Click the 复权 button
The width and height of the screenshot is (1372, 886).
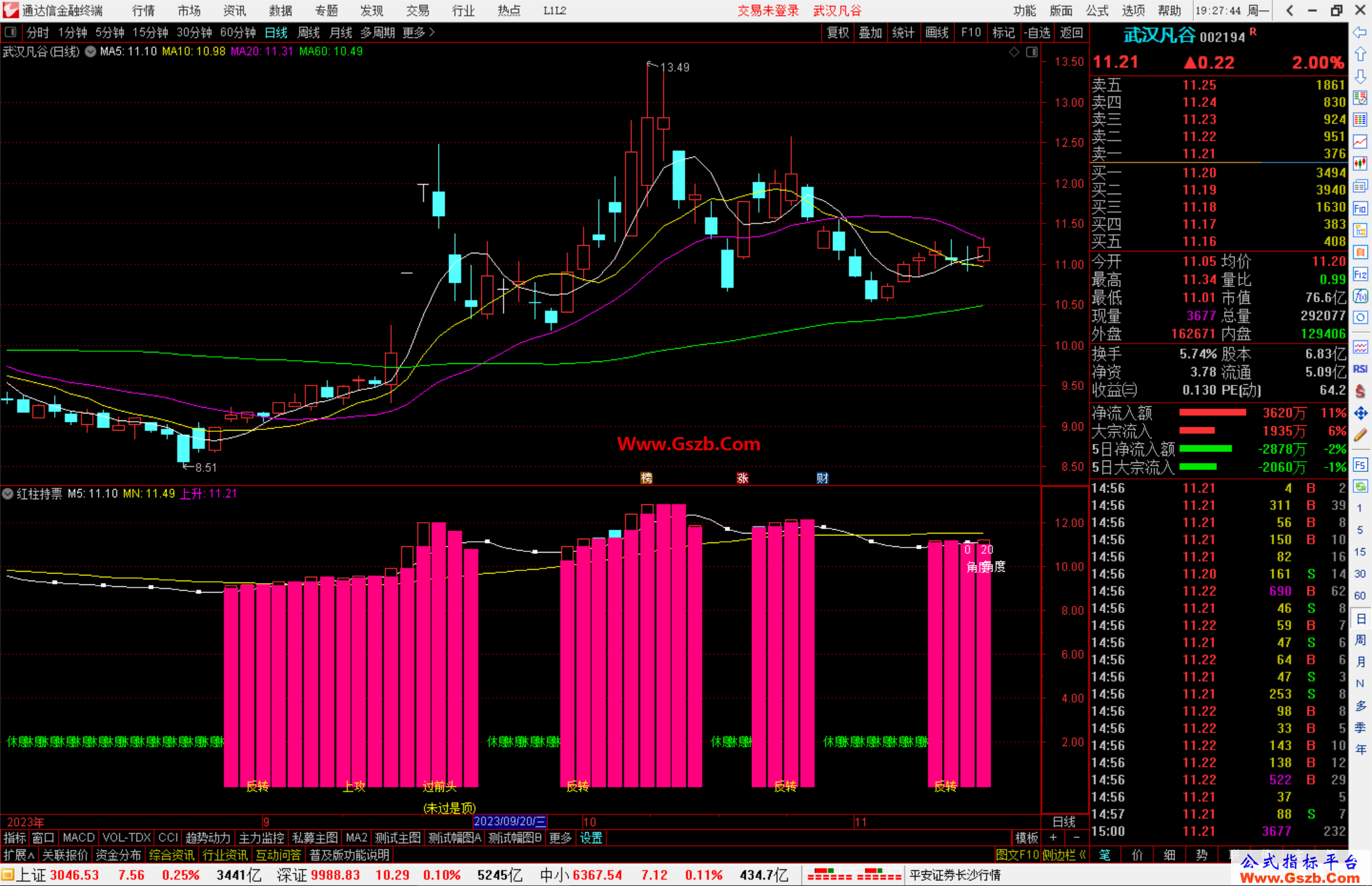click(x=838, y=32)
